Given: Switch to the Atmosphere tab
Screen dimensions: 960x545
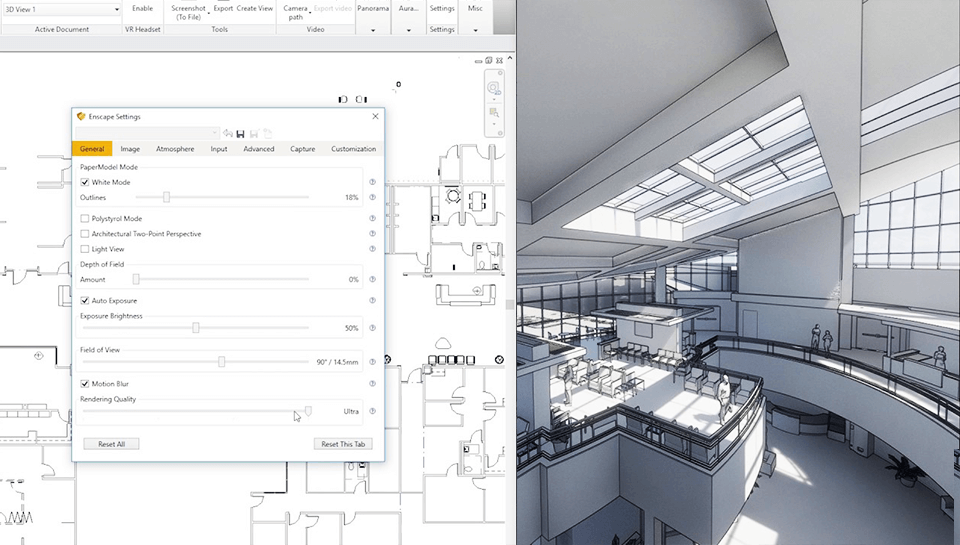Looking at the screenshot, I should pos(175,149).
